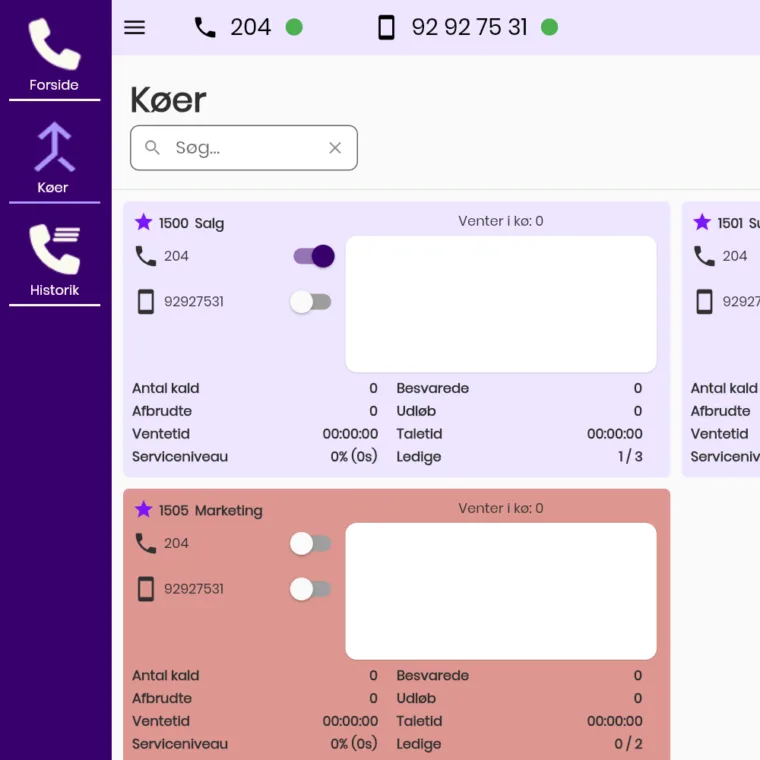Click the 92 92 75 31 number in header
Image resolution: width=760 pixels, height=760 pixels.
(469, 27)
